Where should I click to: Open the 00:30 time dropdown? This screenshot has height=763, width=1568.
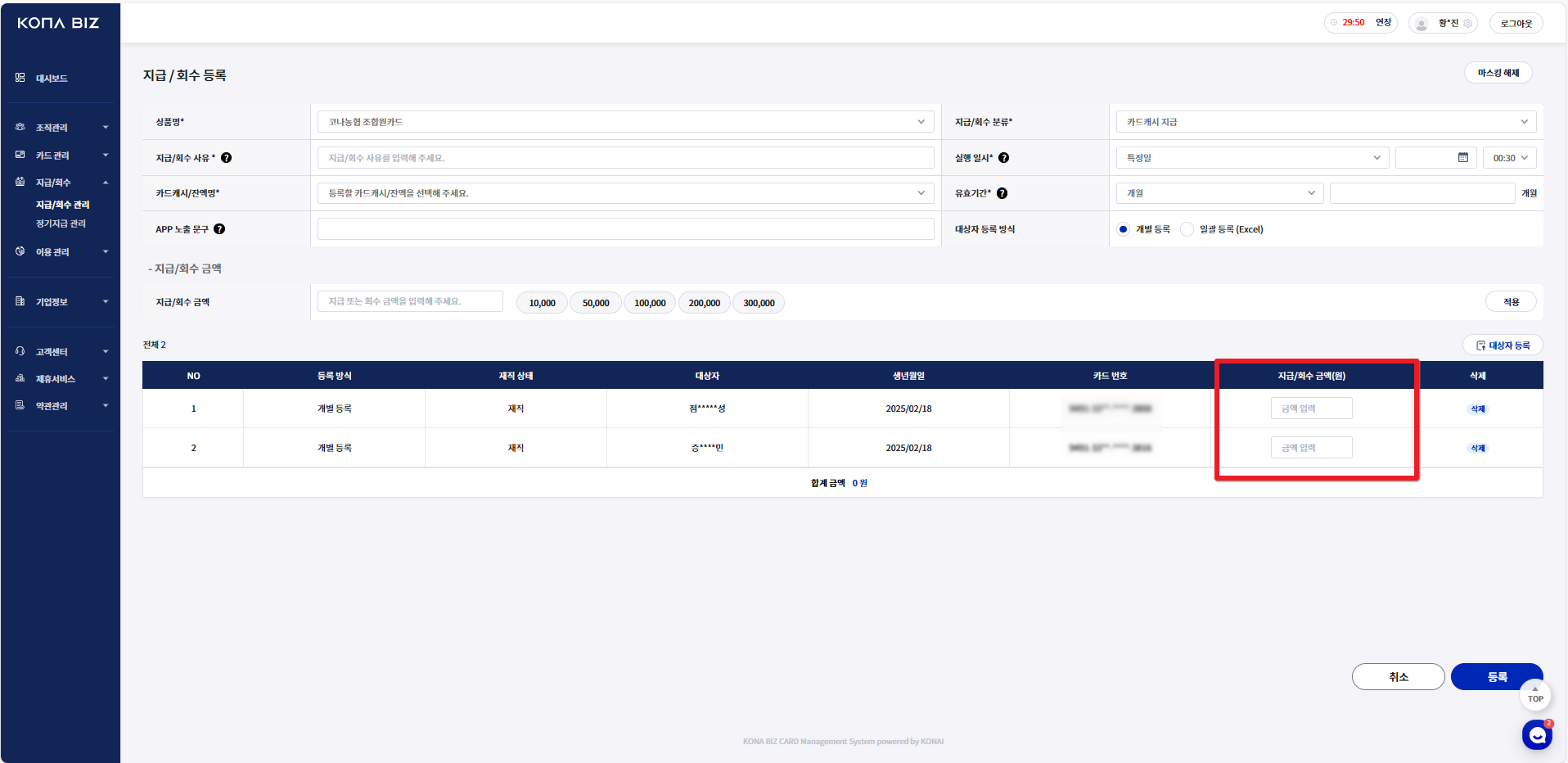tap(1510, 158)
